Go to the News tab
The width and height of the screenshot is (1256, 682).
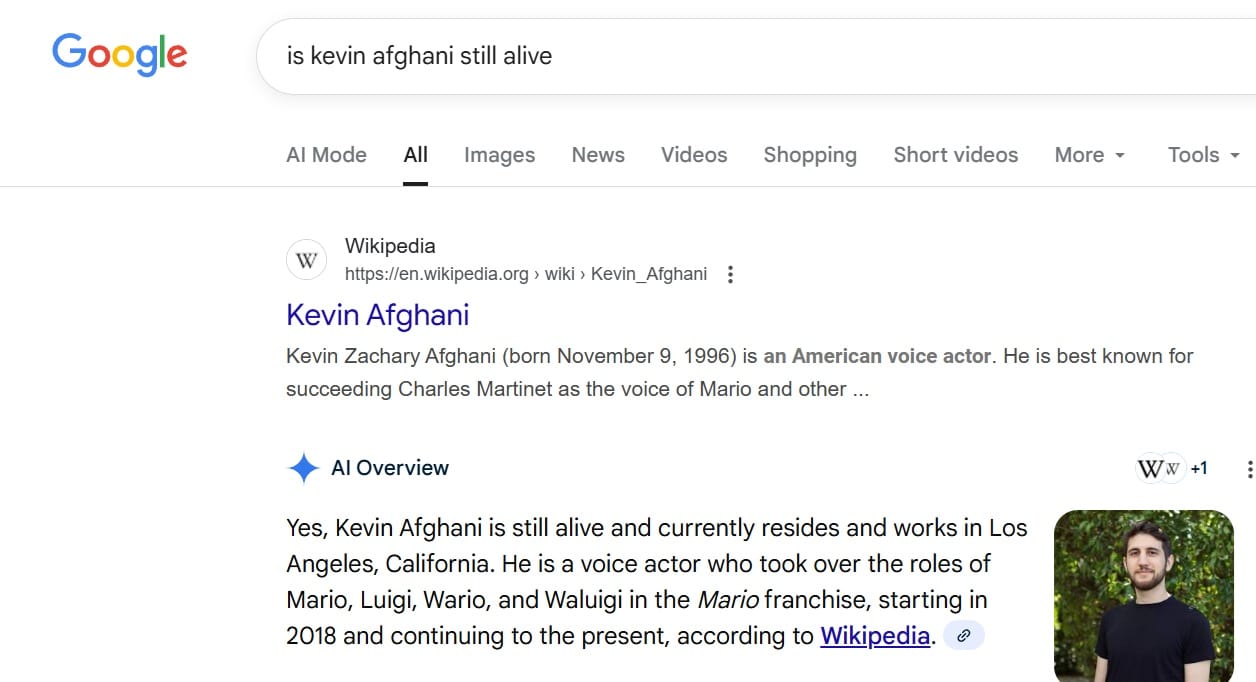click(x=598, y=155)
